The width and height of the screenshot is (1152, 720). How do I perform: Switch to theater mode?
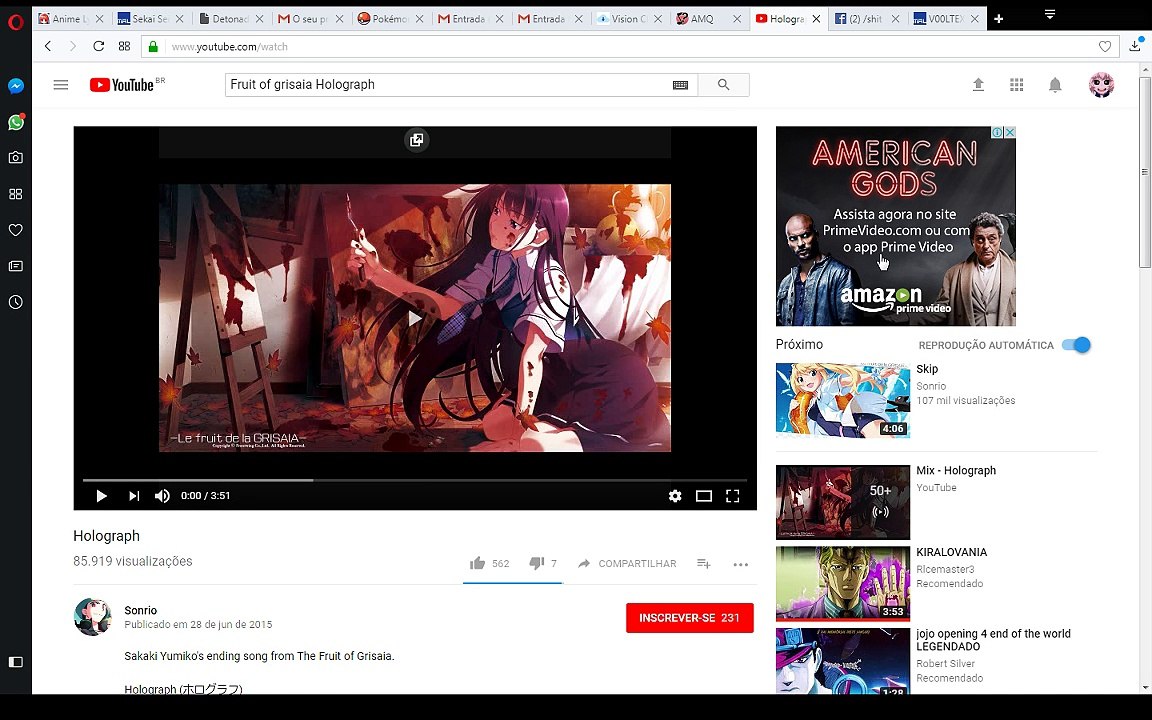pos(704,496)
